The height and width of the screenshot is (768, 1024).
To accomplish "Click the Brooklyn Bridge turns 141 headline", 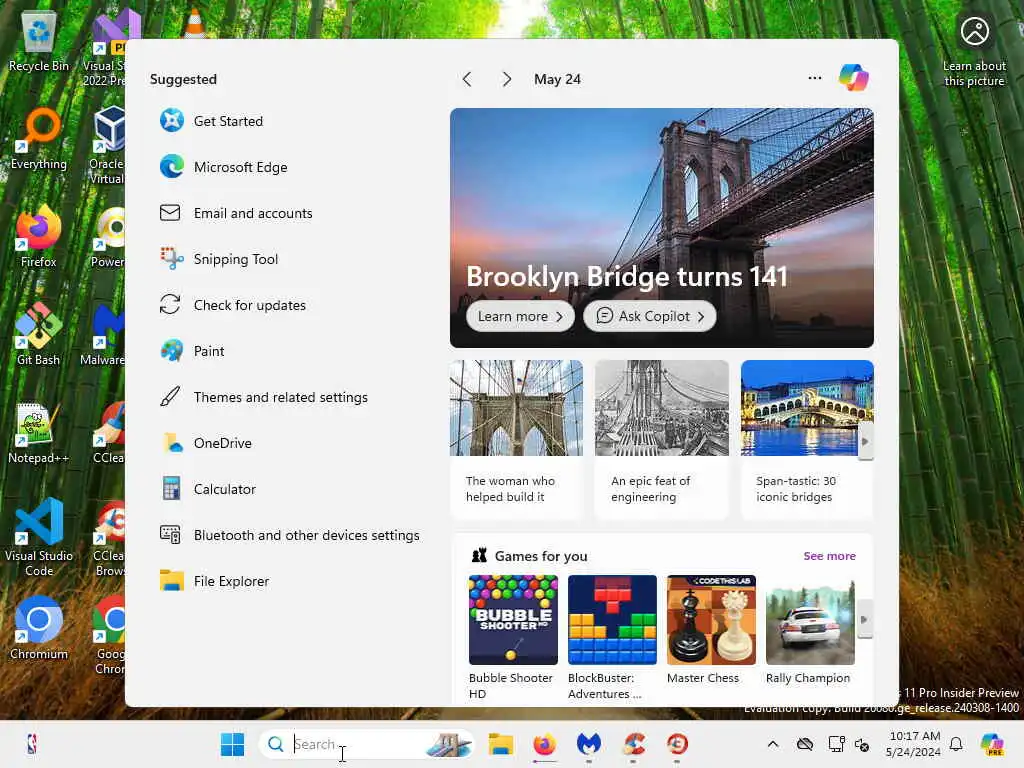I will (627, 276).
